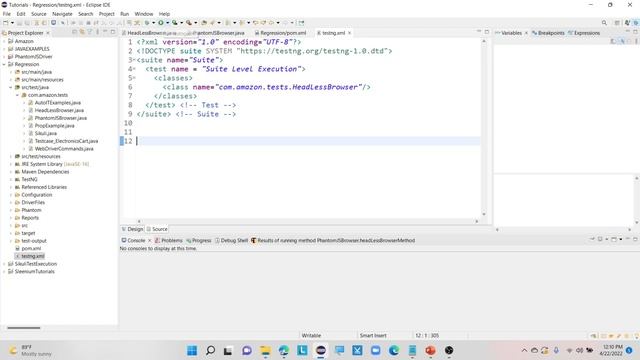This screenshot has height=360, width=640.
Task: Expand the Maven Dependencies node
Action: 11,172
